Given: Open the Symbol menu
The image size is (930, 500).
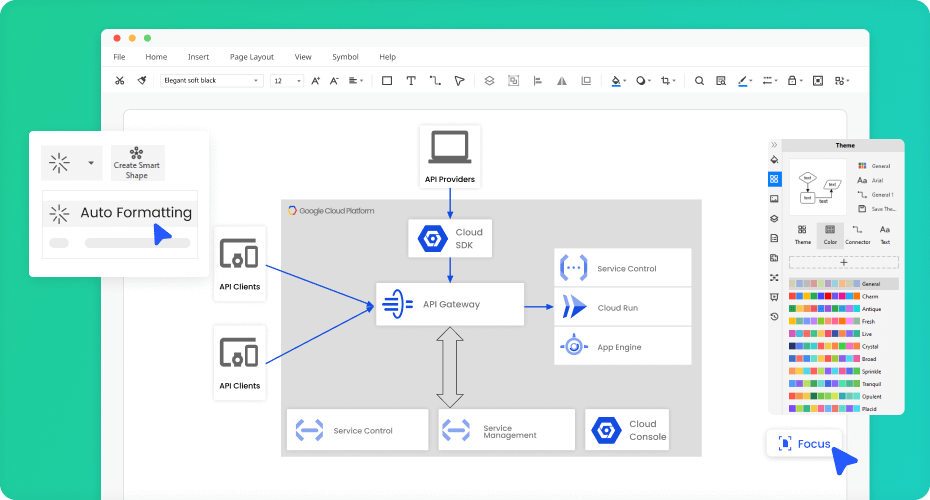Looking at the screenshot, I should (x=345, y=57).
